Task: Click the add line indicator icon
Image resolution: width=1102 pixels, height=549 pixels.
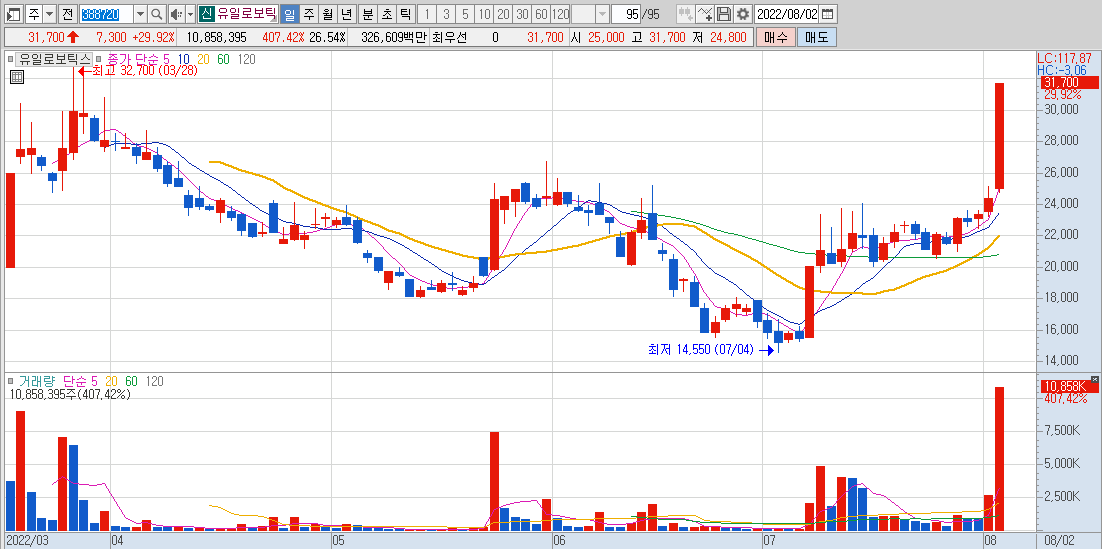Action: pos(706,14)
